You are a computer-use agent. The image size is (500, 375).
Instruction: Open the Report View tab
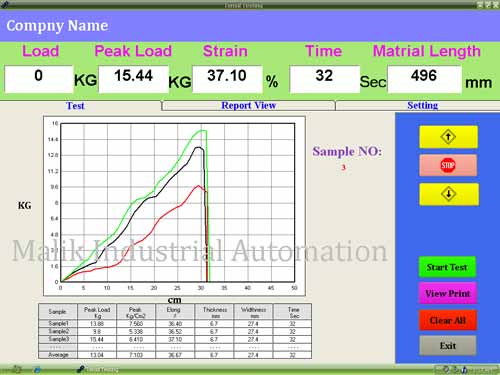pos(248,105)
